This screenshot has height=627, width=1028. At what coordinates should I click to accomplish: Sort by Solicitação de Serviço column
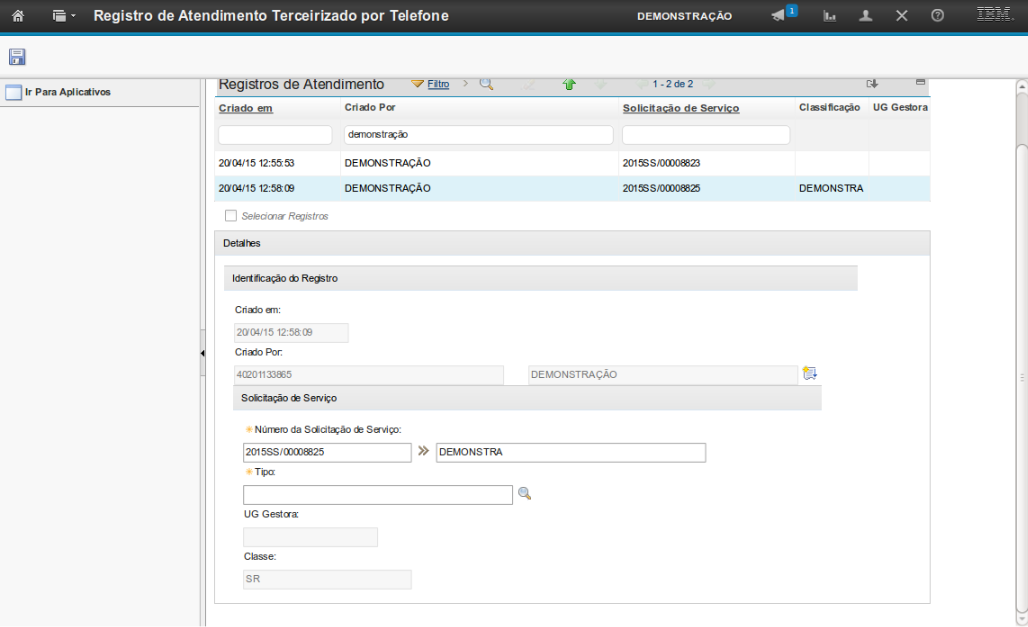coord(680,108)
